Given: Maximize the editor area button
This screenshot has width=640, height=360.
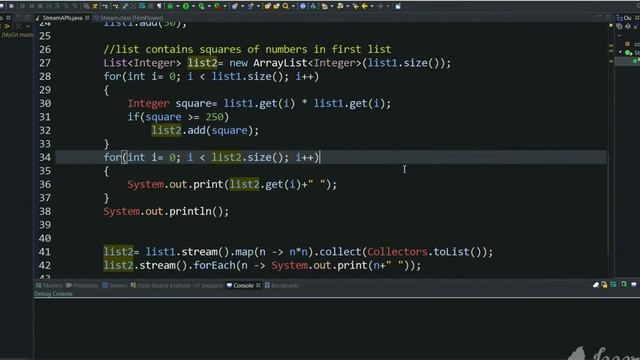Looking at the screenshot, I should coord(608,17).
